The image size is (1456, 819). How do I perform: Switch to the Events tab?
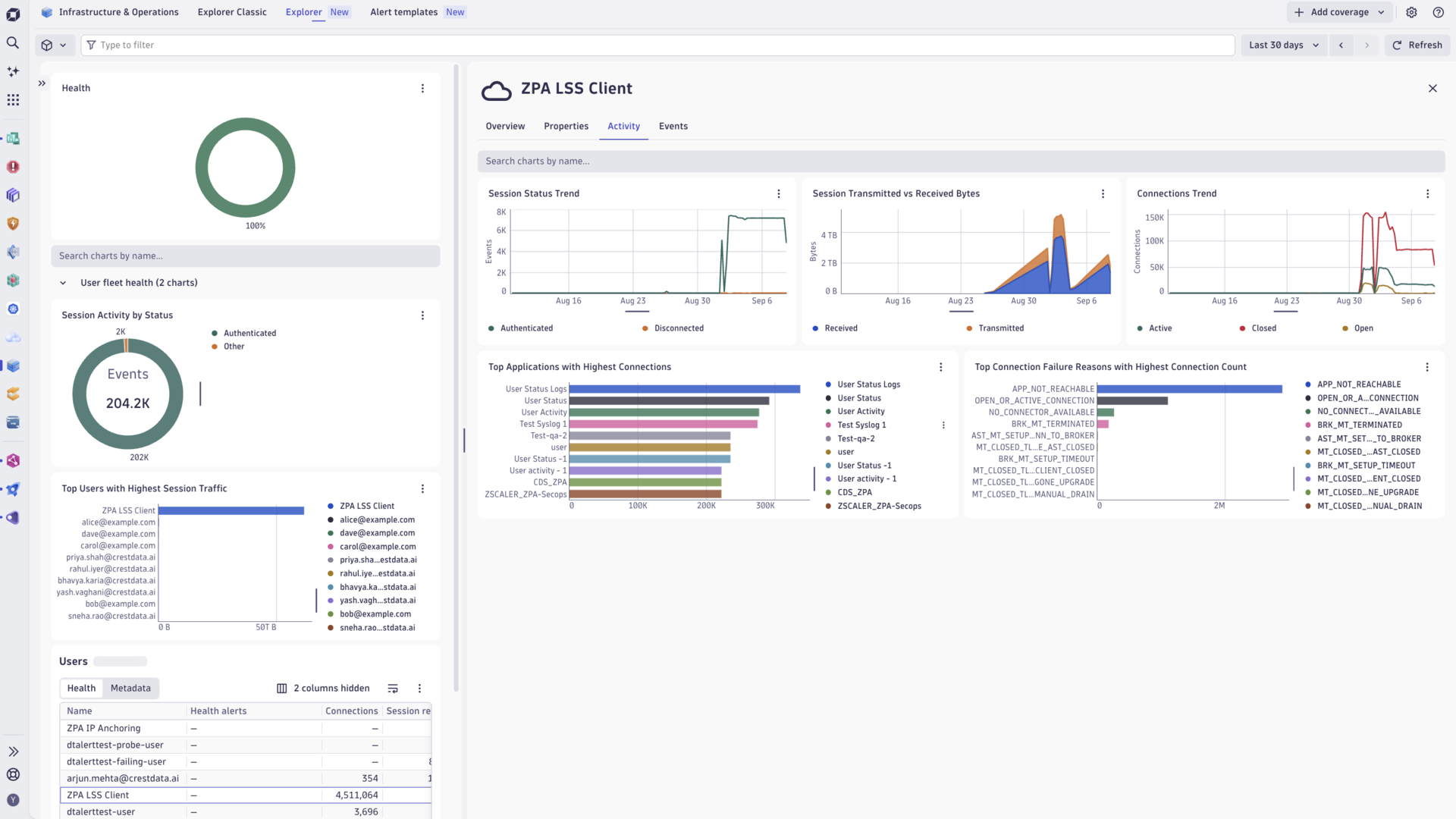click(673, 127)
